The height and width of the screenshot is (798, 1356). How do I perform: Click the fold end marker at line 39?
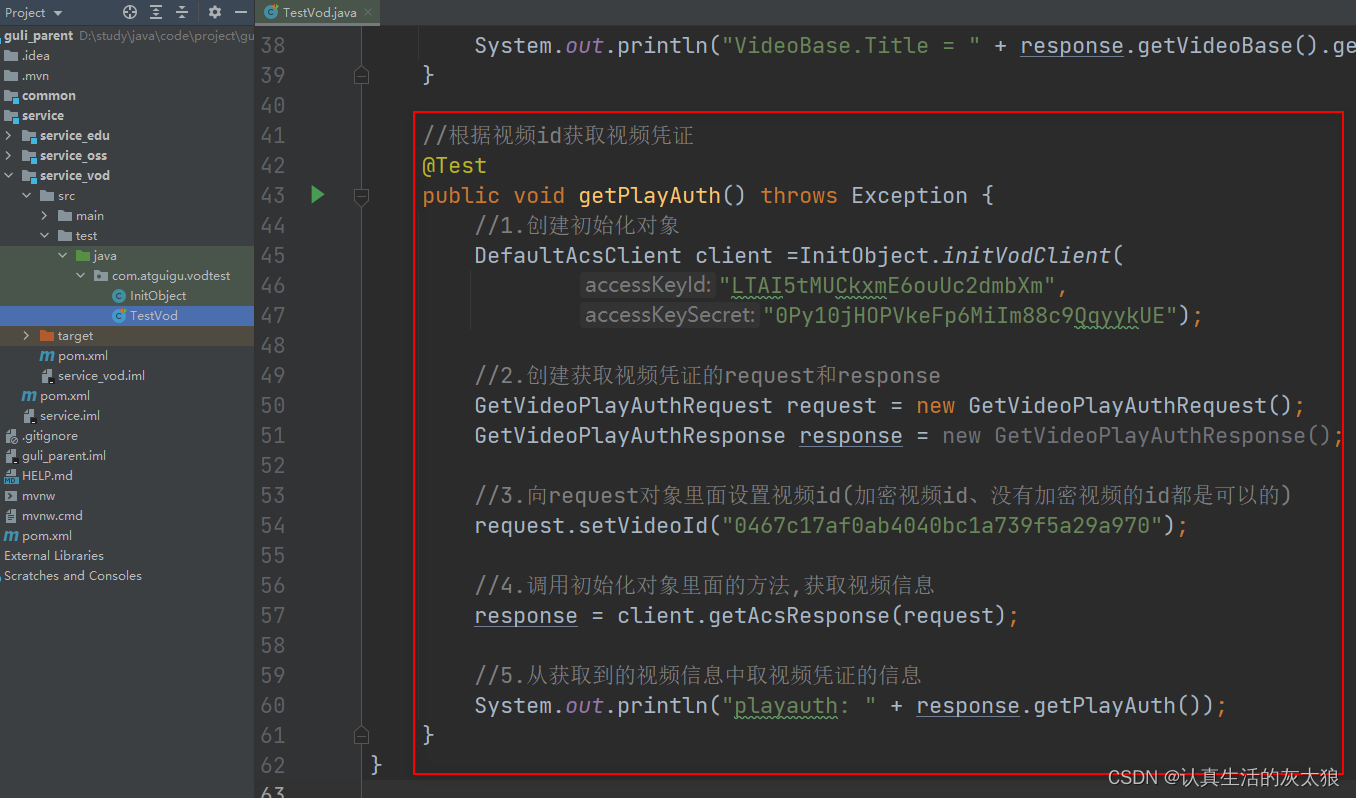coord(362,75)
